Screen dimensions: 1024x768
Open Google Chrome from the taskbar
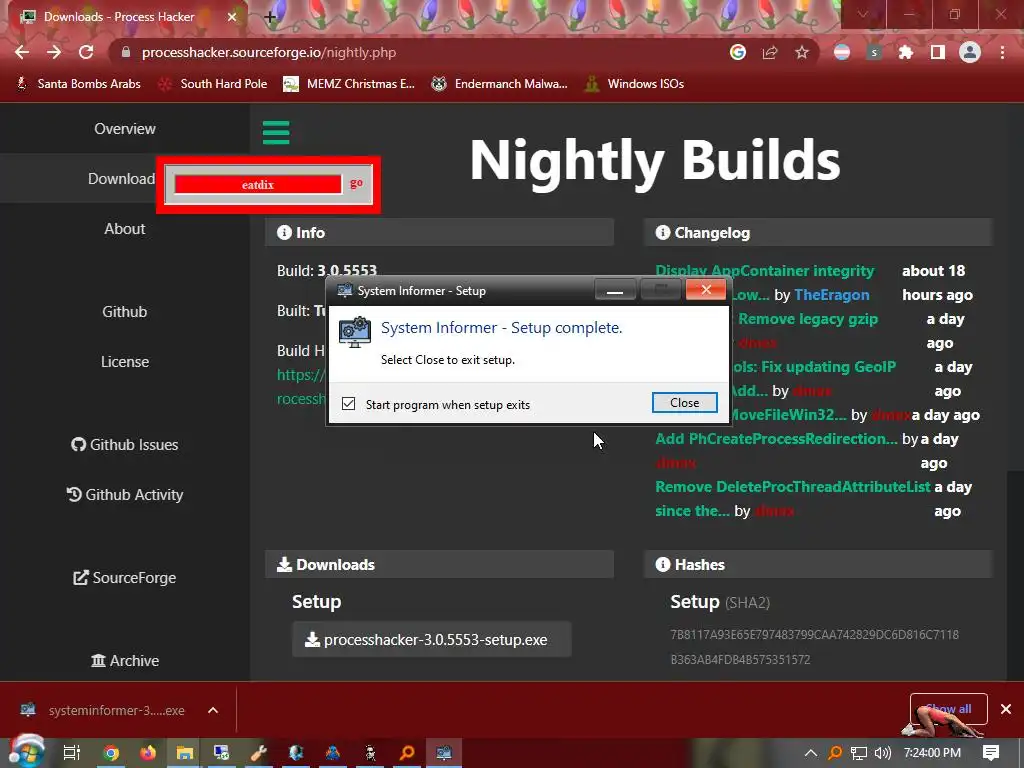point(111,753)
